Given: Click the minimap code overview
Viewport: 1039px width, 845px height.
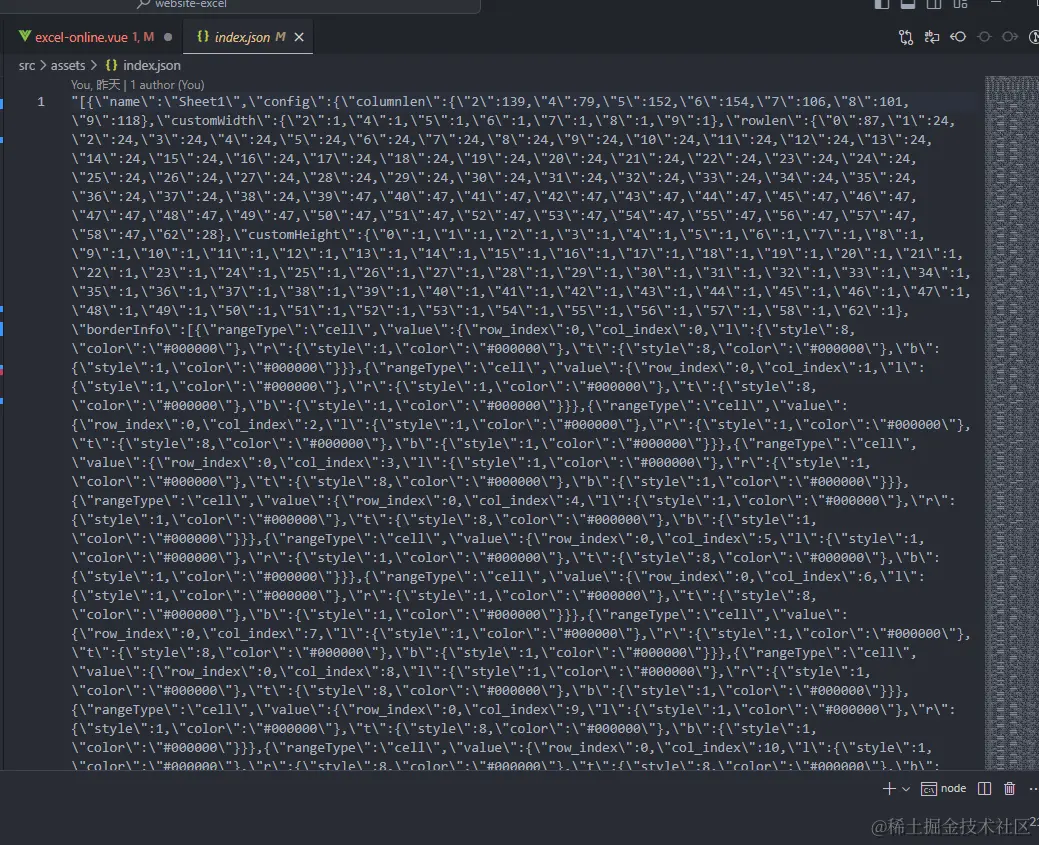Looking at the screenshot, I should click(1010, 422).
